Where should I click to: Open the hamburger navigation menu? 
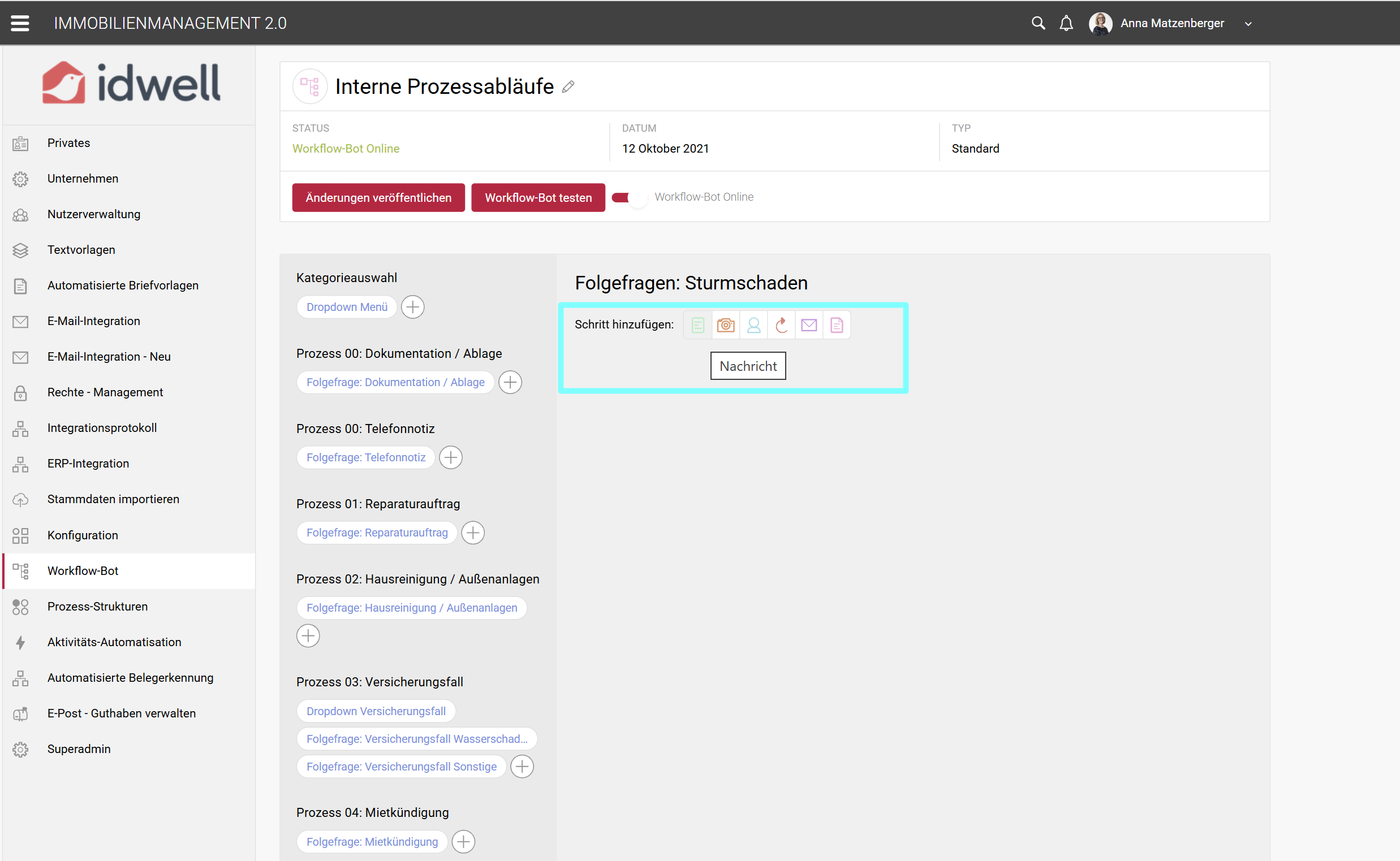tap(20, 23)
